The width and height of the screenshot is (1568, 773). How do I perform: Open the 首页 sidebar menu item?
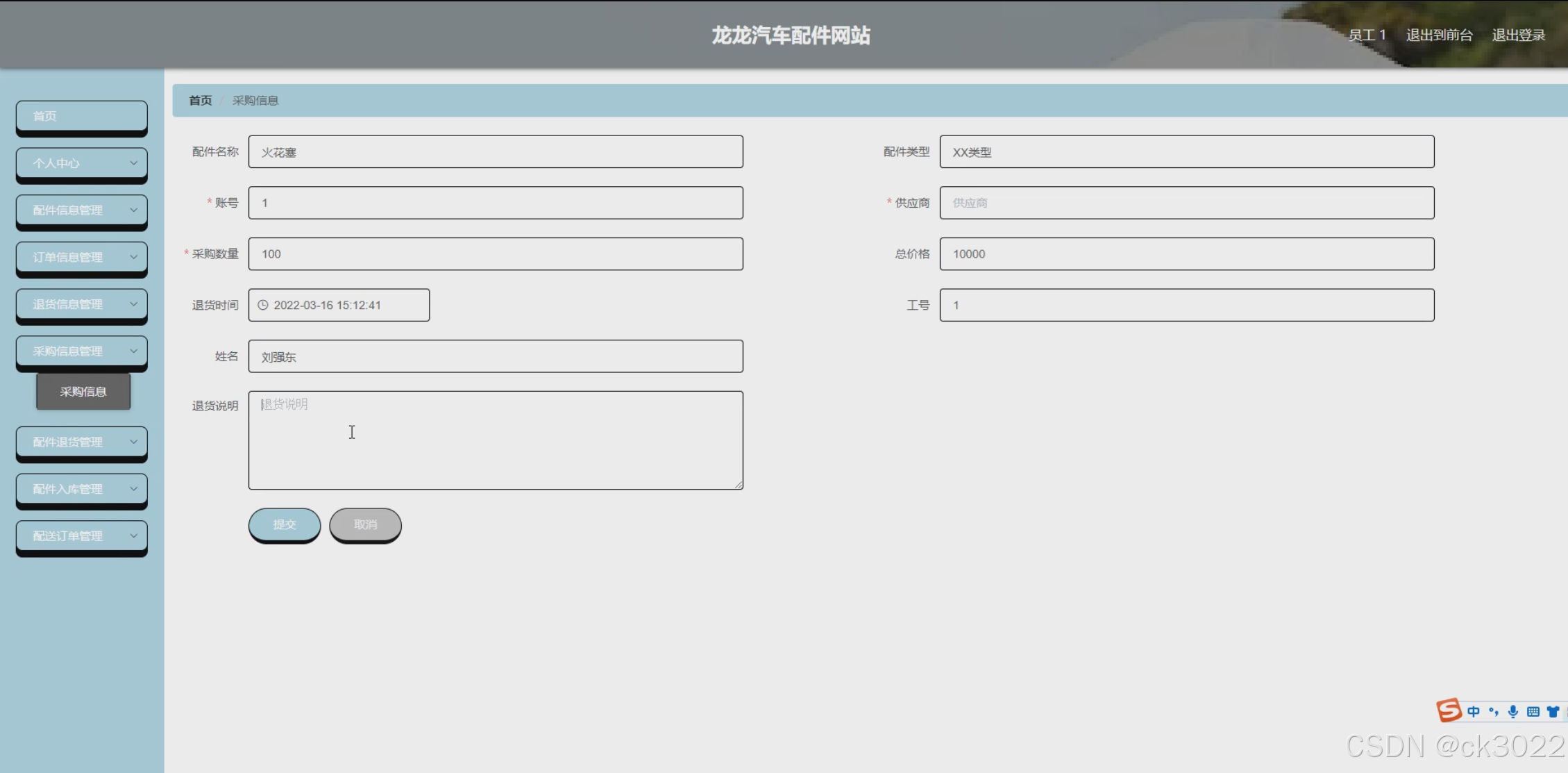(81, 116)
